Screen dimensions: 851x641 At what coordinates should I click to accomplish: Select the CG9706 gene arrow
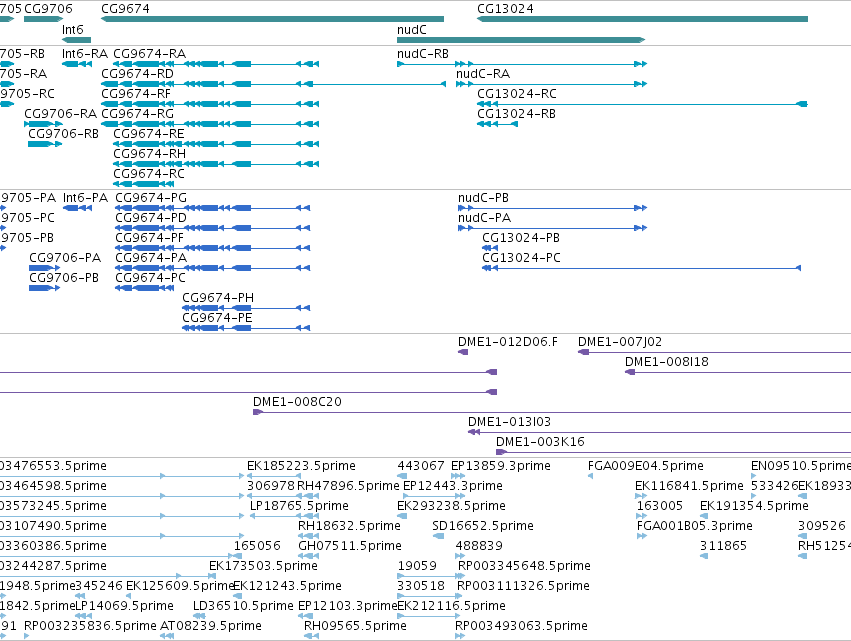coord(43,19)
